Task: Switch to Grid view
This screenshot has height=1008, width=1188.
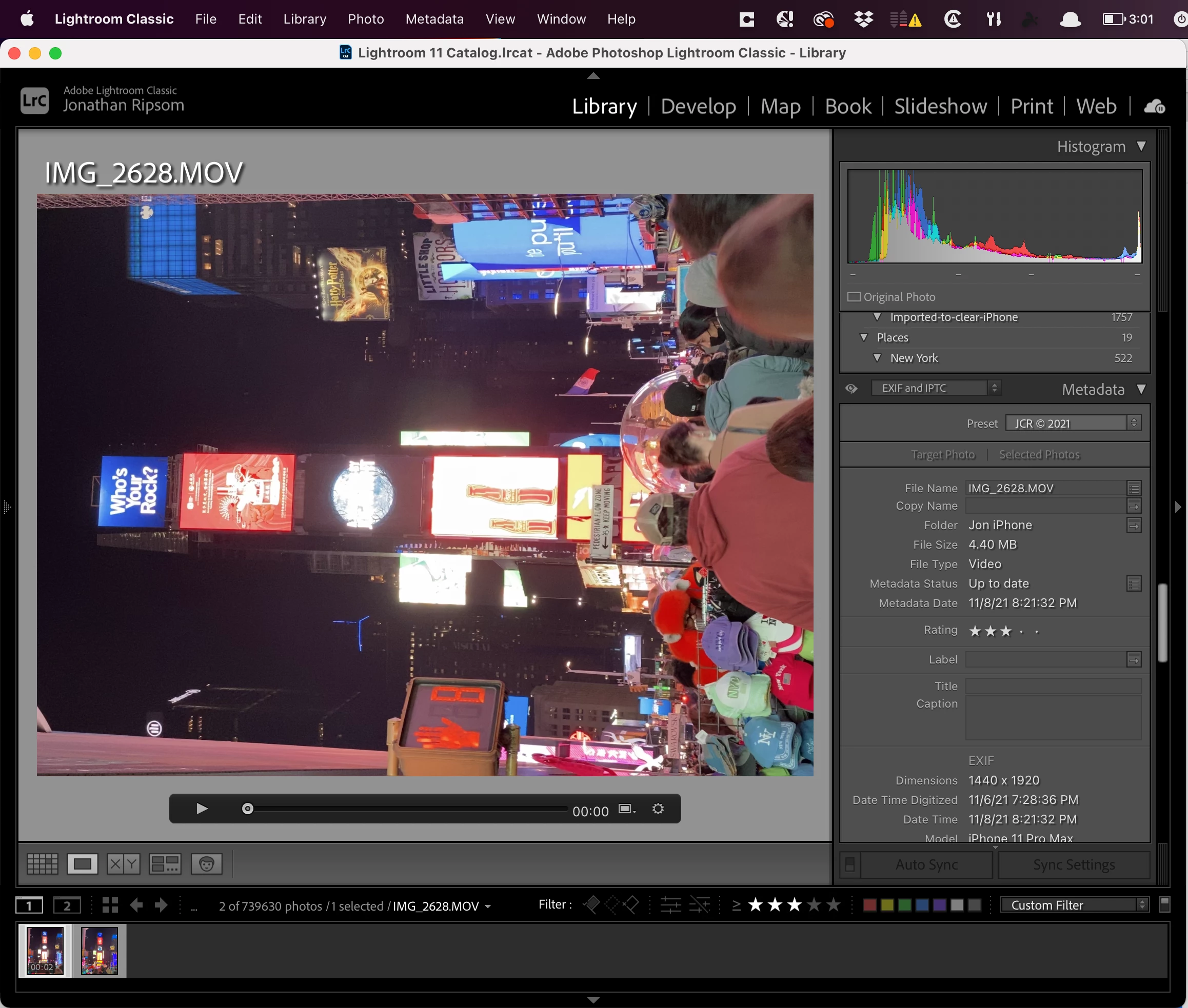Action: (x=42, y=864)
